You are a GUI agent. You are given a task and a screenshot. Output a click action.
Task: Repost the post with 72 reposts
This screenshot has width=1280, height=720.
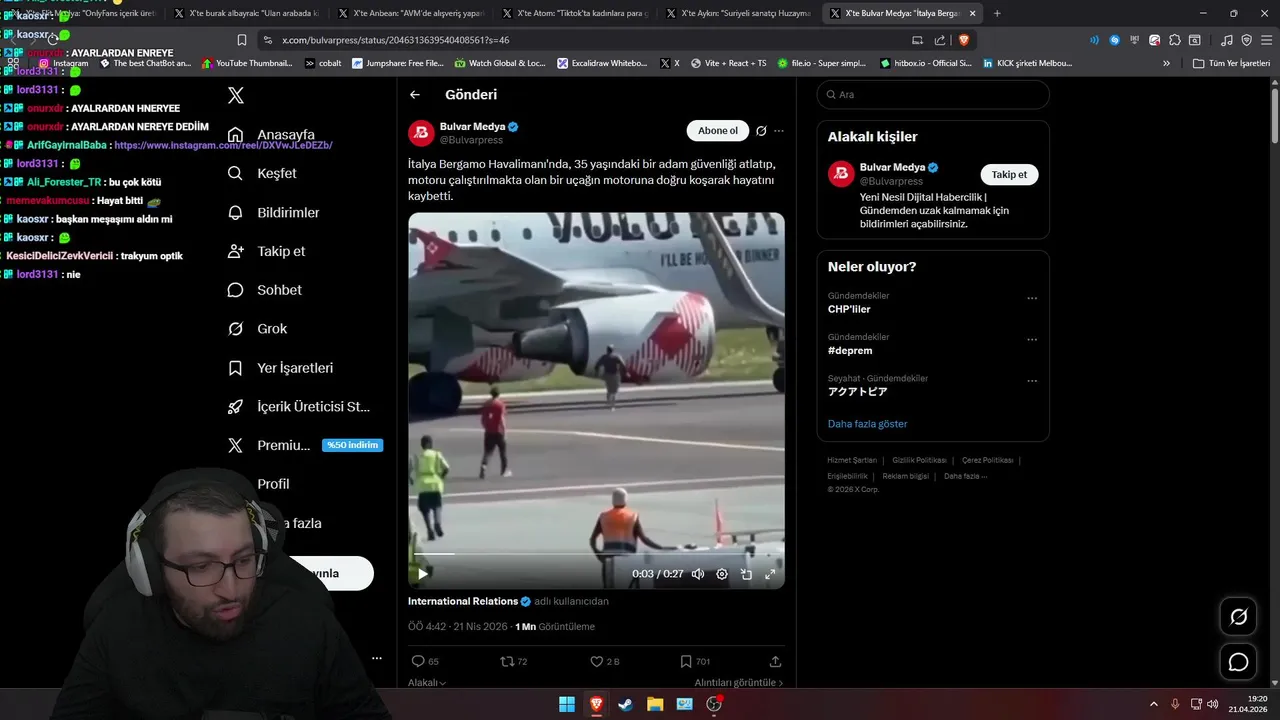point(513,661)
